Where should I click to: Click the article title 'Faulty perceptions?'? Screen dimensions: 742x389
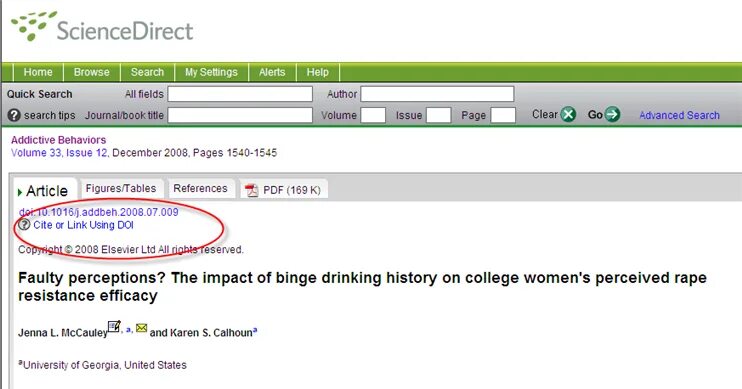(x=362, y=286)
